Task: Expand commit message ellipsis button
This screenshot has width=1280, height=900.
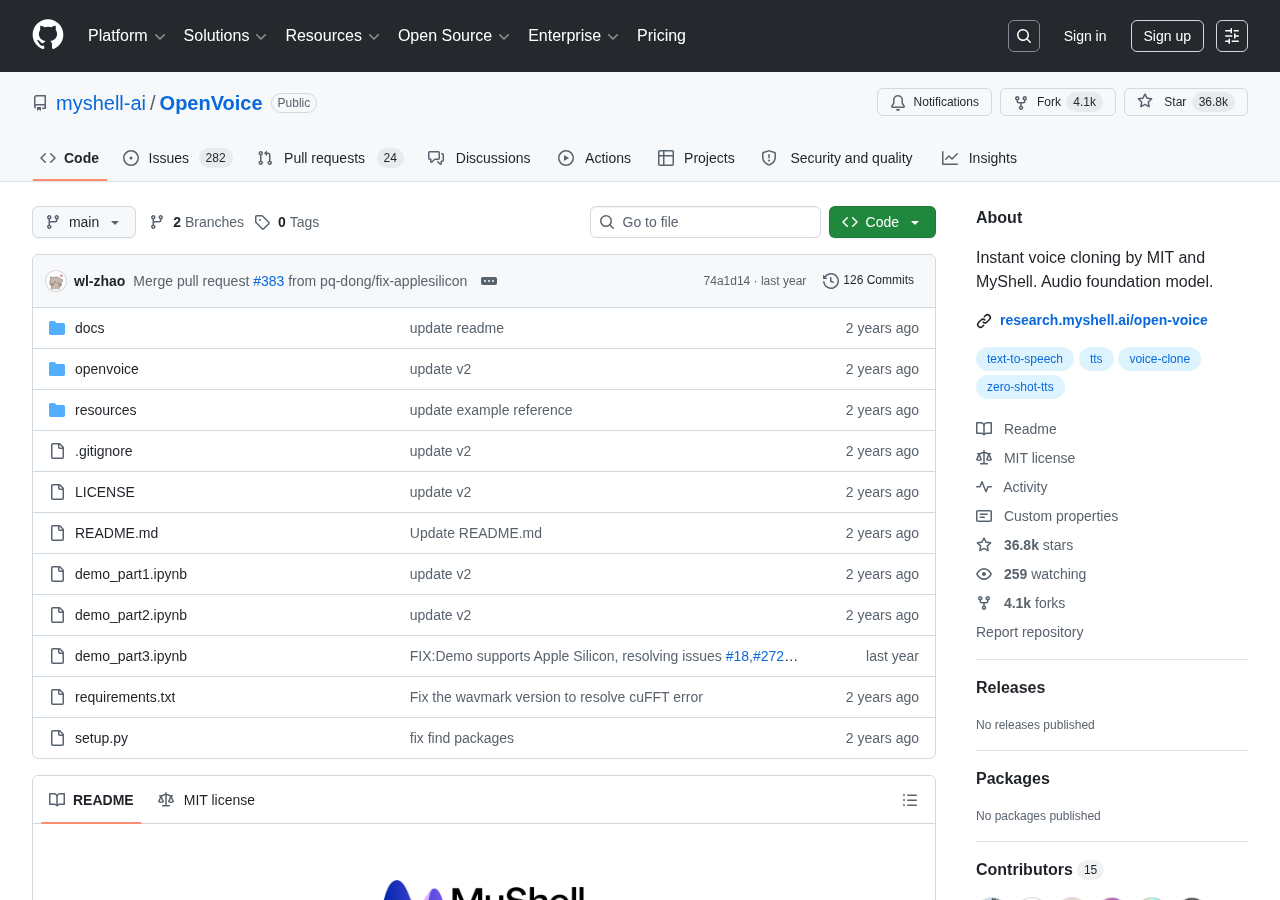Action: 489,281
